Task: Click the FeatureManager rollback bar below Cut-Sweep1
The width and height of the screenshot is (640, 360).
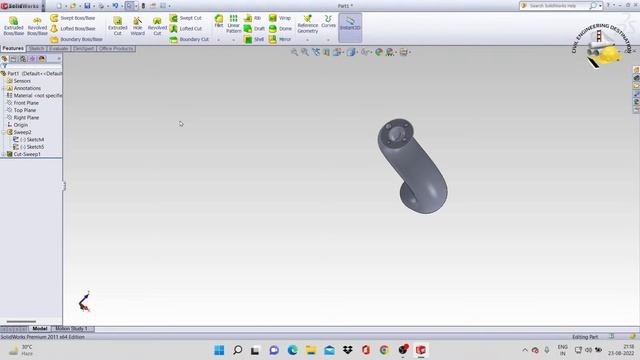Action: pyautogui.click(x=31, y=158)
